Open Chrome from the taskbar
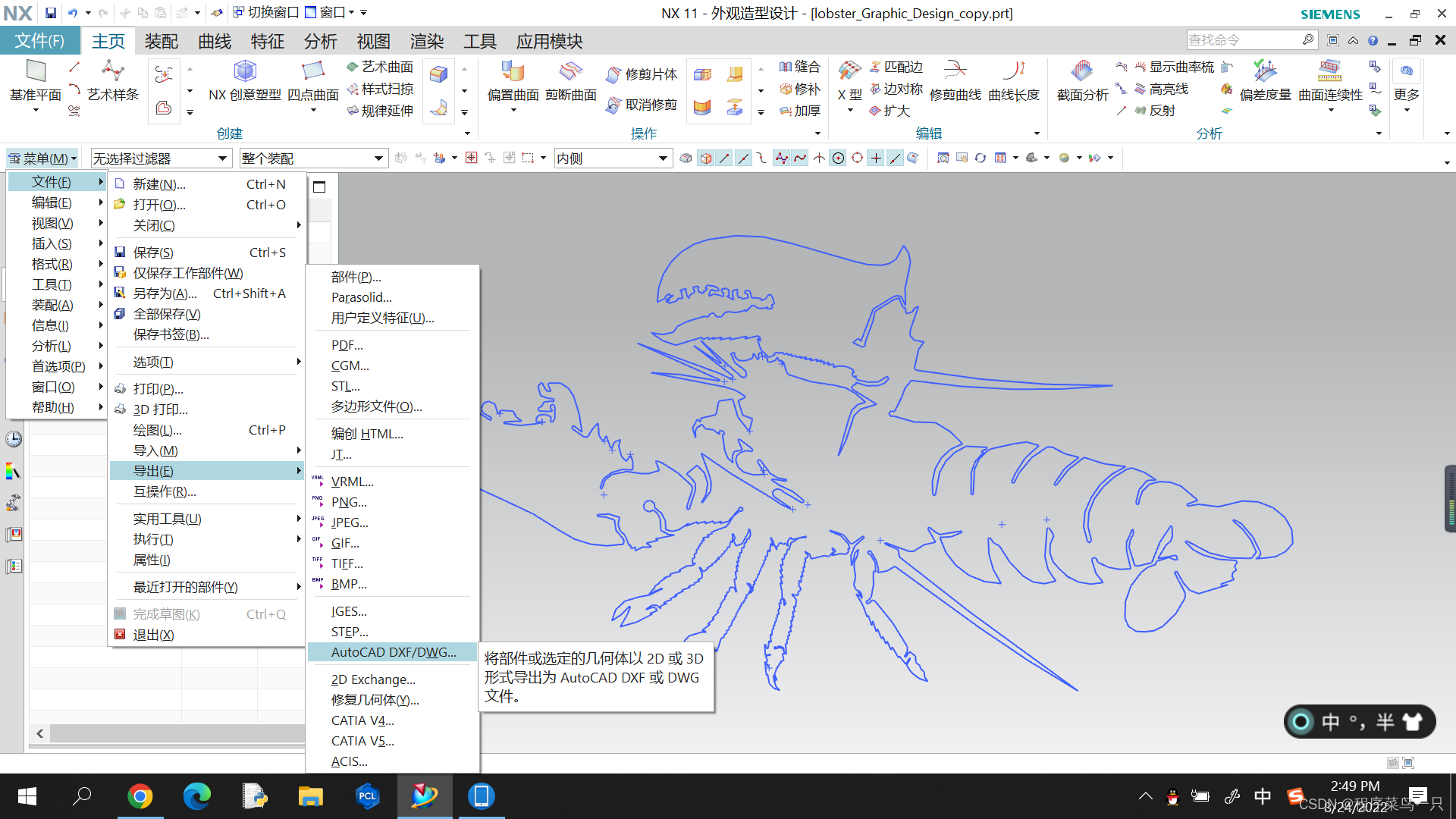1456x819 pixels. pyautogui.click(x=140, y=796)
